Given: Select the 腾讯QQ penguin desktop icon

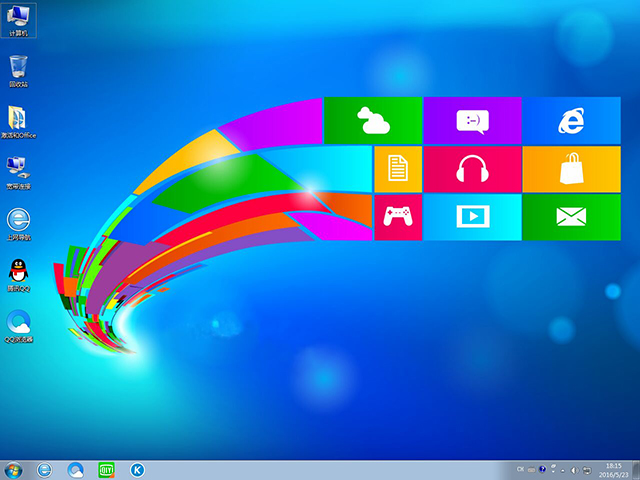Looking at the screenshot, I should pos(18,275).
